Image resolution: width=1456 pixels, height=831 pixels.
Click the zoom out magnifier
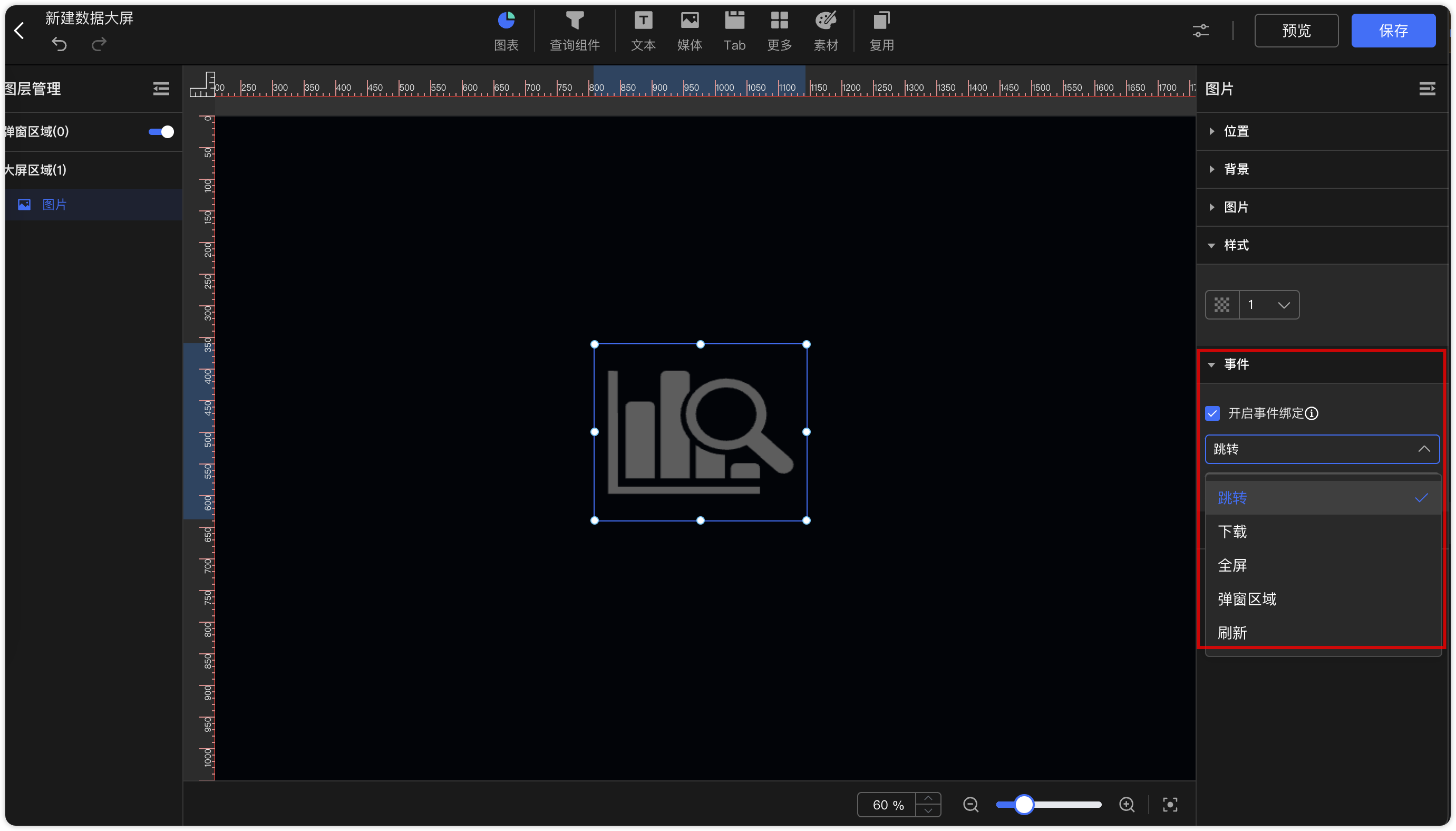coord(970,805)
